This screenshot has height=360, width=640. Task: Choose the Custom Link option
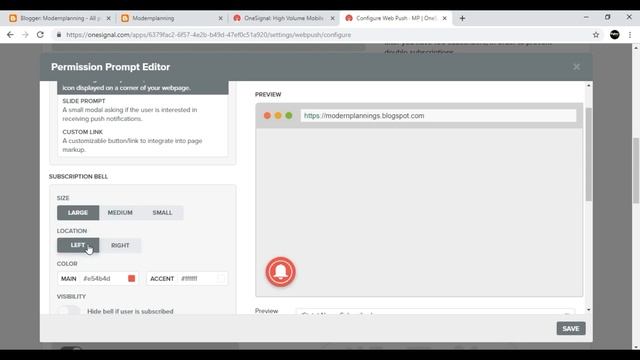pos(142,141)
